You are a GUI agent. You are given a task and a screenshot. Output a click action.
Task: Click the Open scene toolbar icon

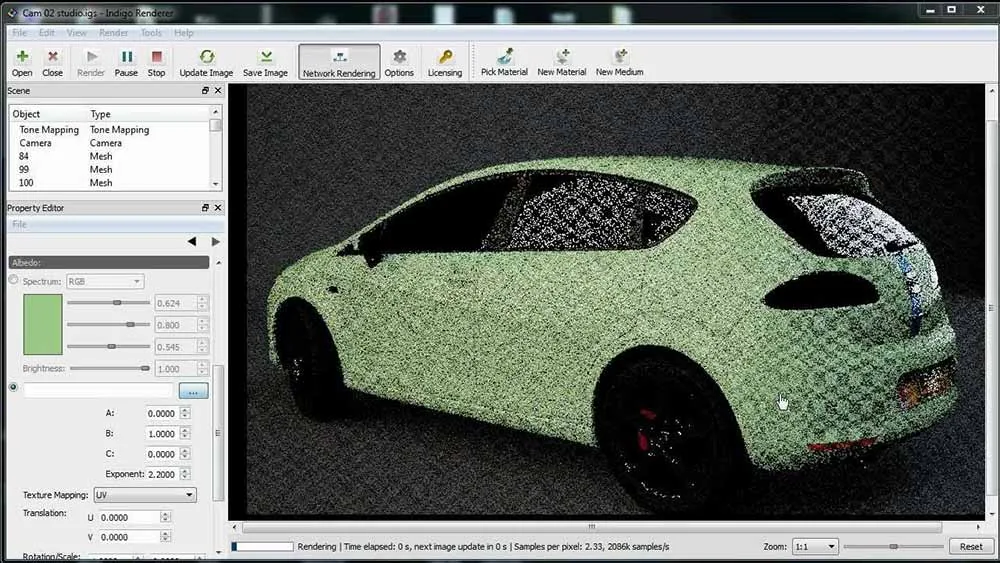coord(22,57)
